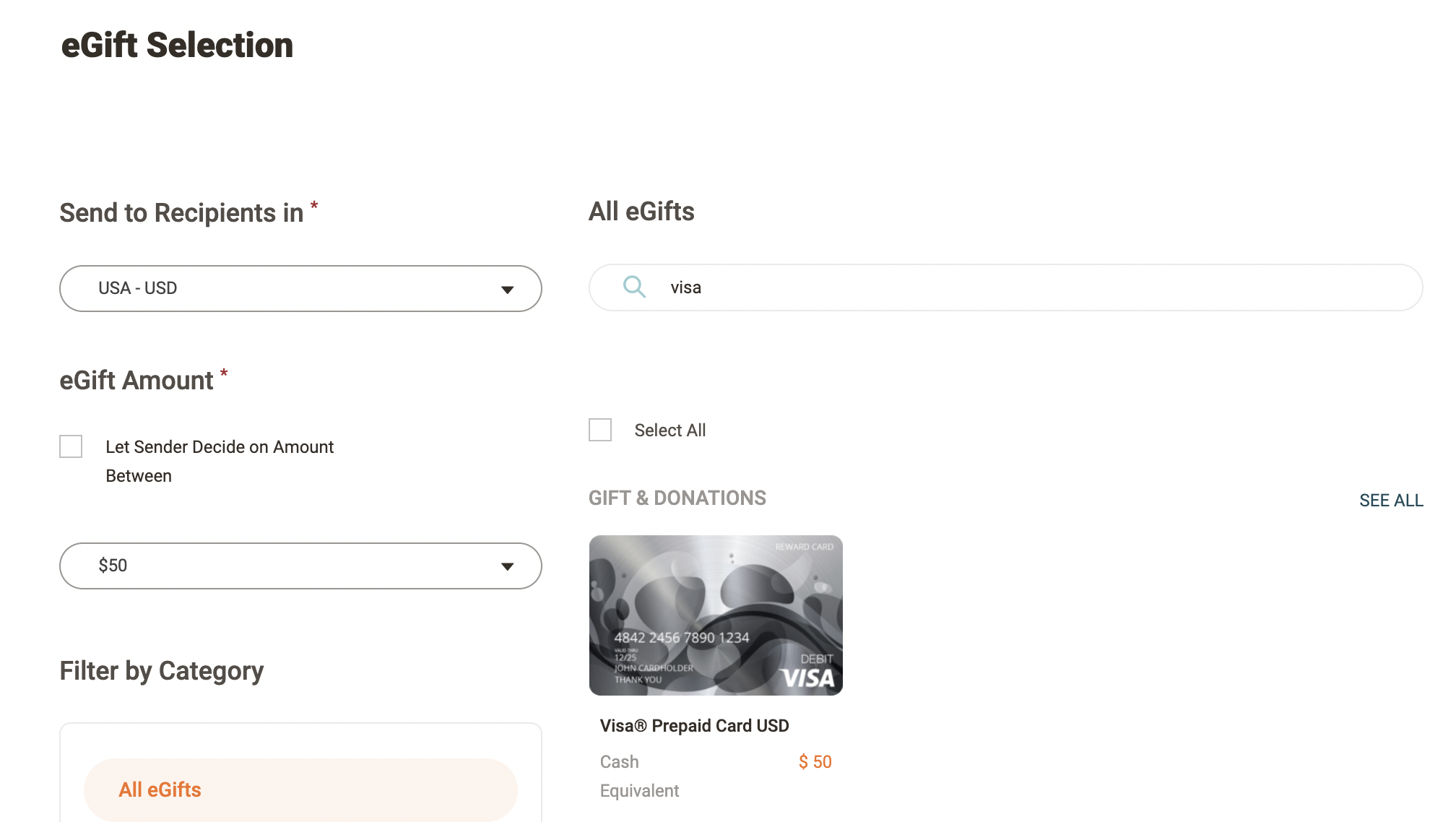Expand the $50 amount dropdown arrow
1456x822 pixels.
(507, 566)
